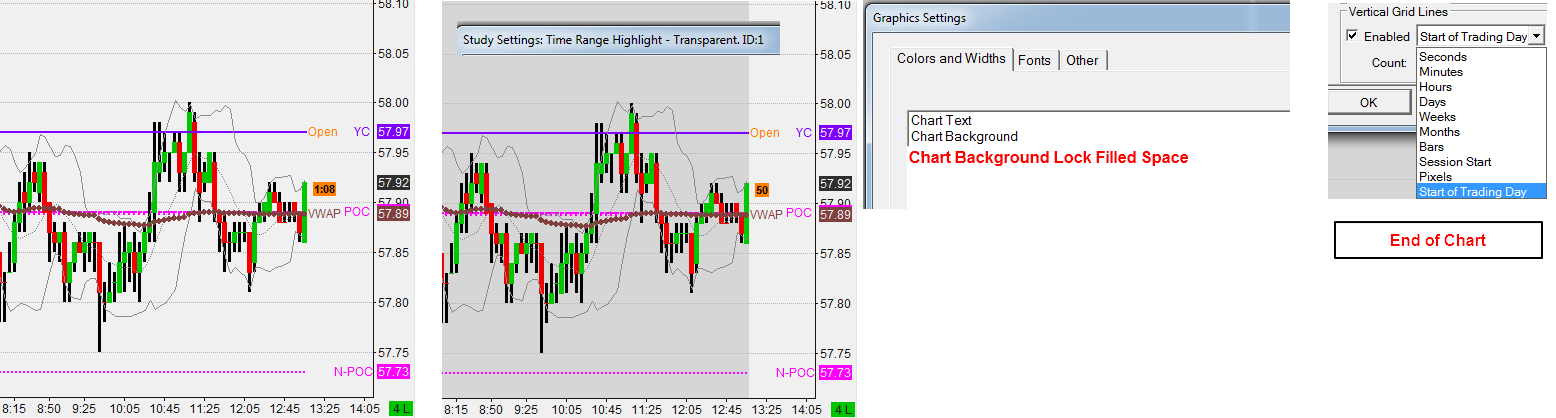Click the black 57.92 price box on white chart
The image size is (1556, 418).
coord(393,183)
